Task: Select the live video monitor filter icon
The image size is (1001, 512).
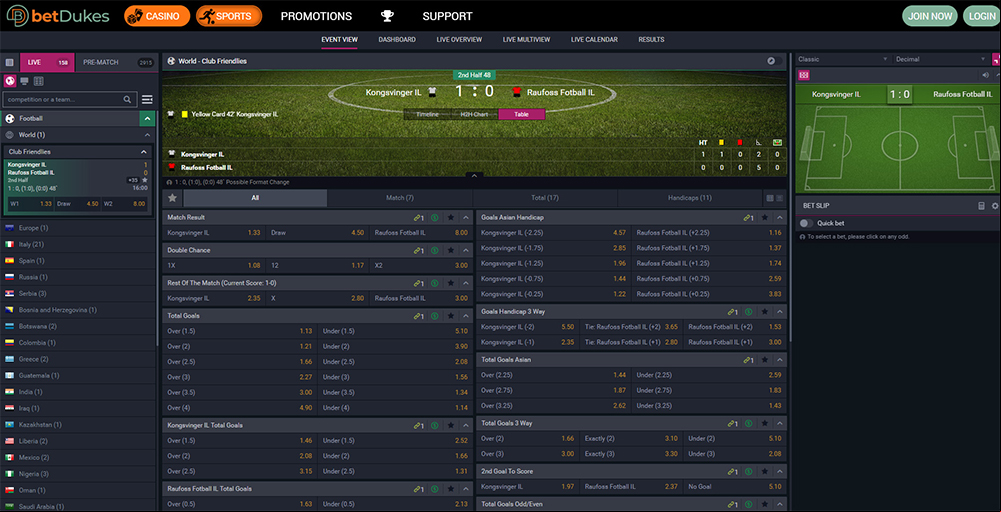Action: click(24, 81)
